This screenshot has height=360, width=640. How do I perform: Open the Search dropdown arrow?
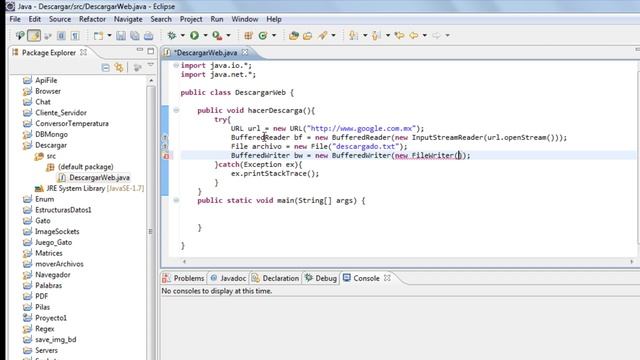coord(333,36)
